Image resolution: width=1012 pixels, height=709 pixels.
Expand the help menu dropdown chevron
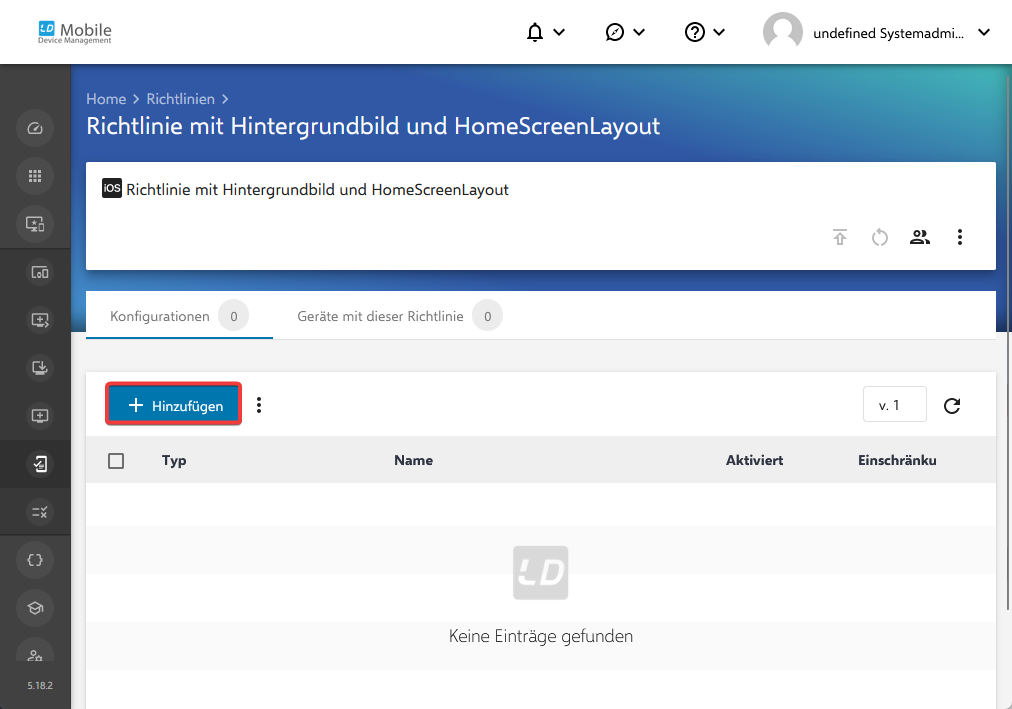tap(719, 32)
